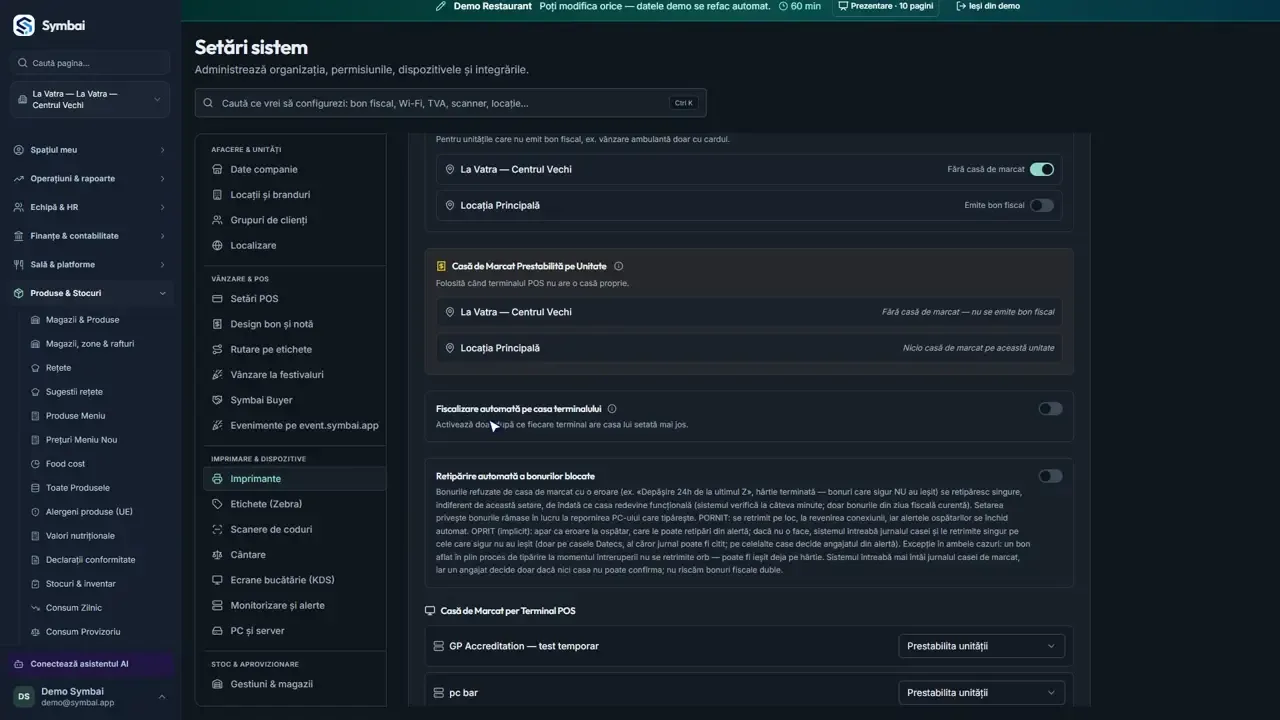Image resolution: width=1280 pixels, height=720 pixels.
Task: Click info icon next to Casă de Marcat Prestabilită
Action: click(x=618, y=266)
